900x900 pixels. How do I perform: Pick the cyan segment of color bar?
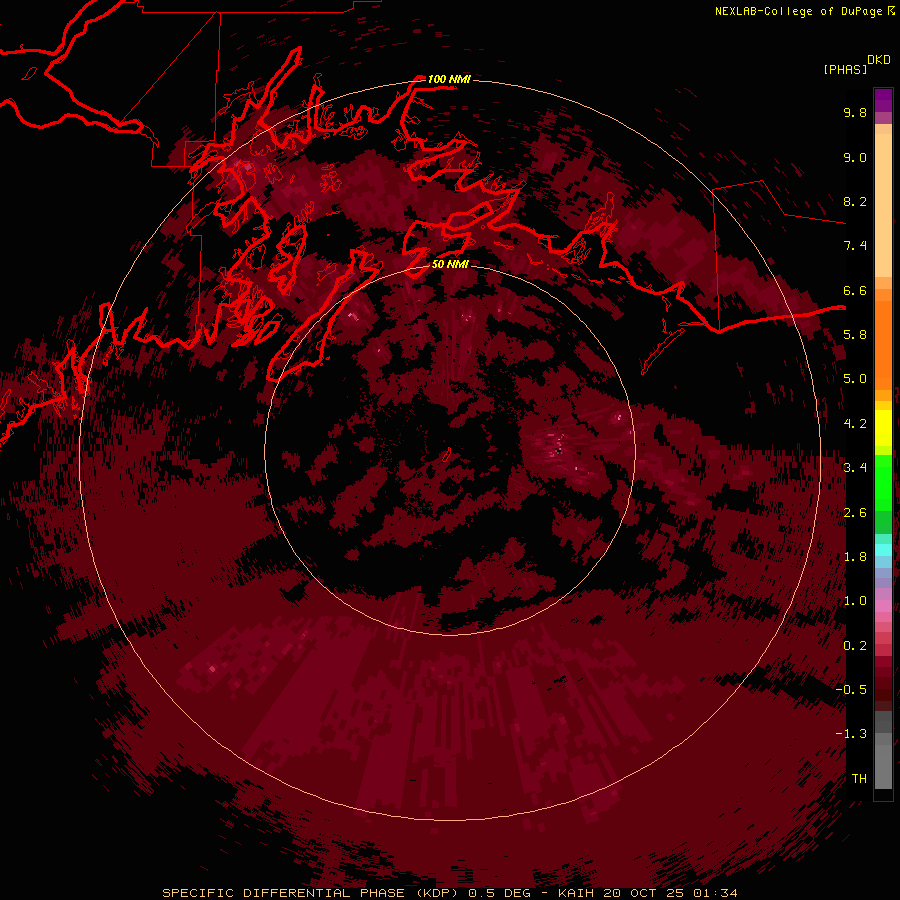883,550
